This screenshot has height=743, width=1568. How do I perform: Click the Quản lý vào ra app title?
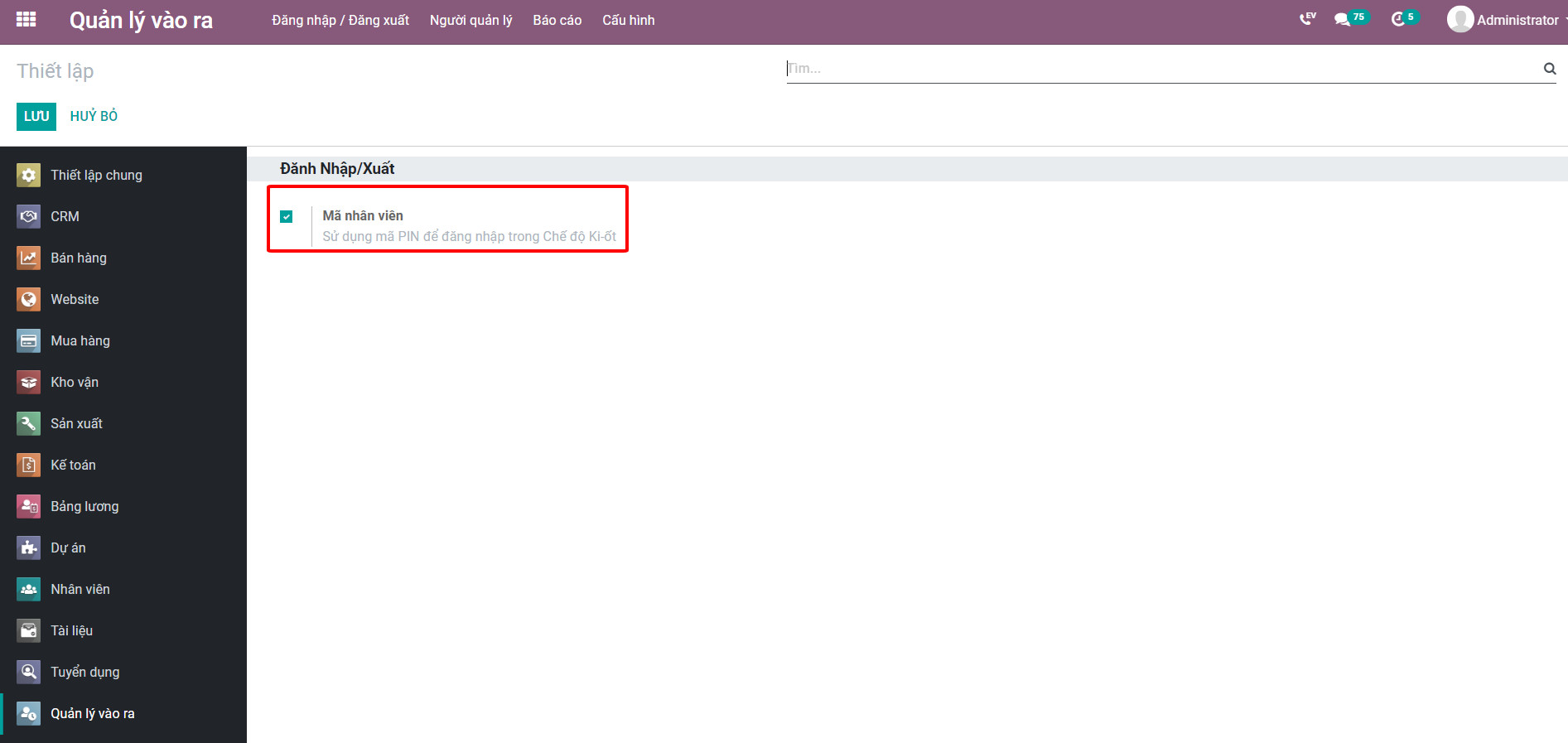point(141,20)
